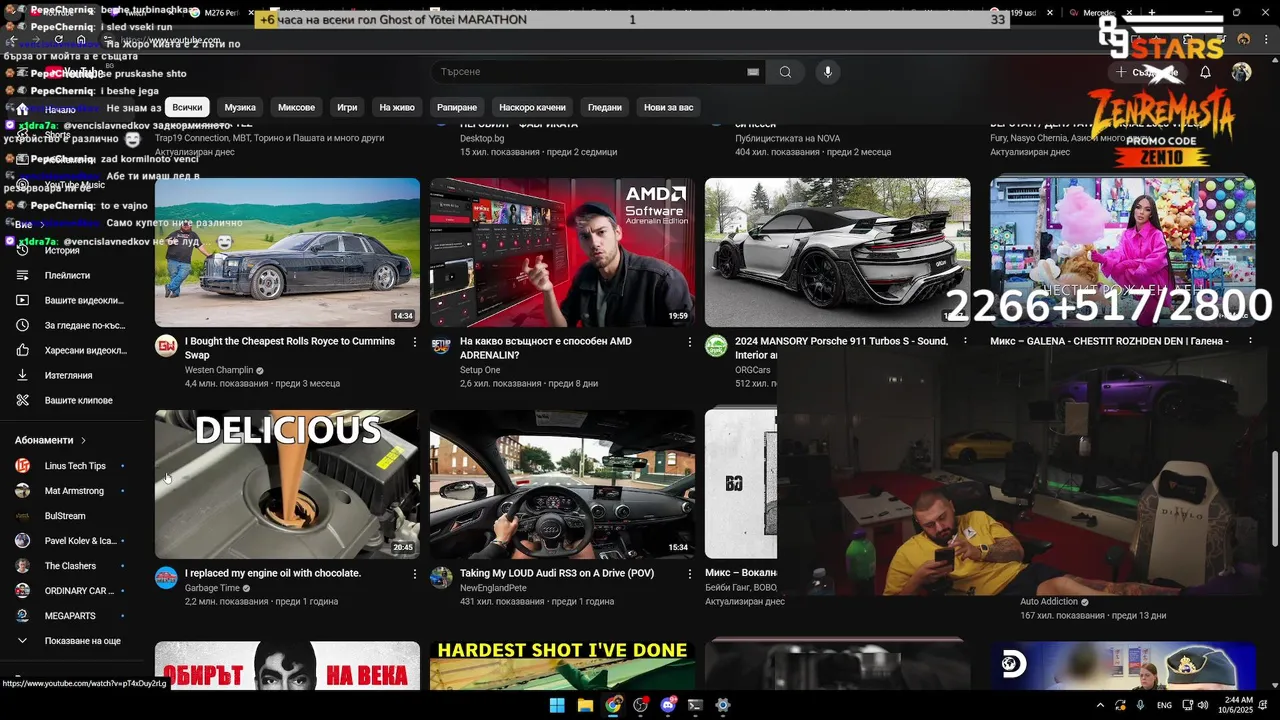This screenshot has width=1280, height=720.
Task: Play the DELICIOUS engine oil thumbnail
Action: click(x=287, y=484)
